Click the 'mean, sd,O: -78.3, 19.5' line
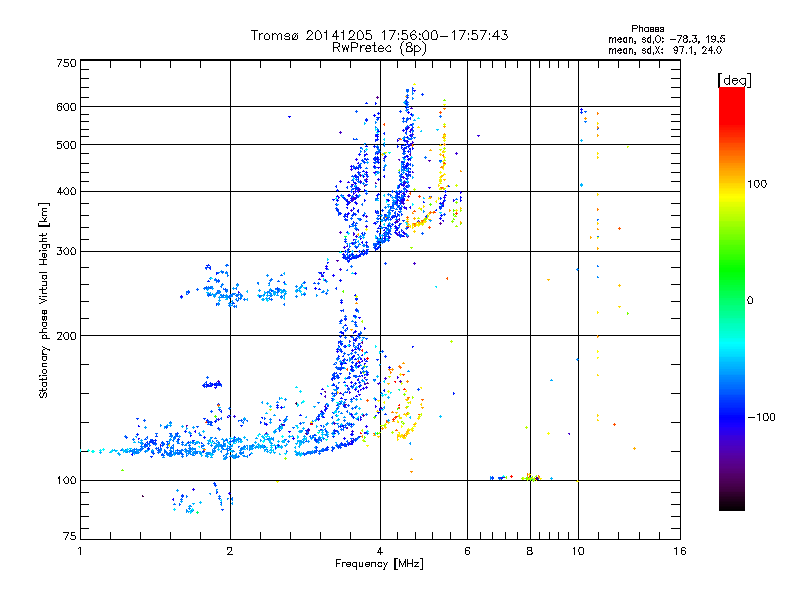Viewport: 800px width, 600px height. click(x=667, y=39)
